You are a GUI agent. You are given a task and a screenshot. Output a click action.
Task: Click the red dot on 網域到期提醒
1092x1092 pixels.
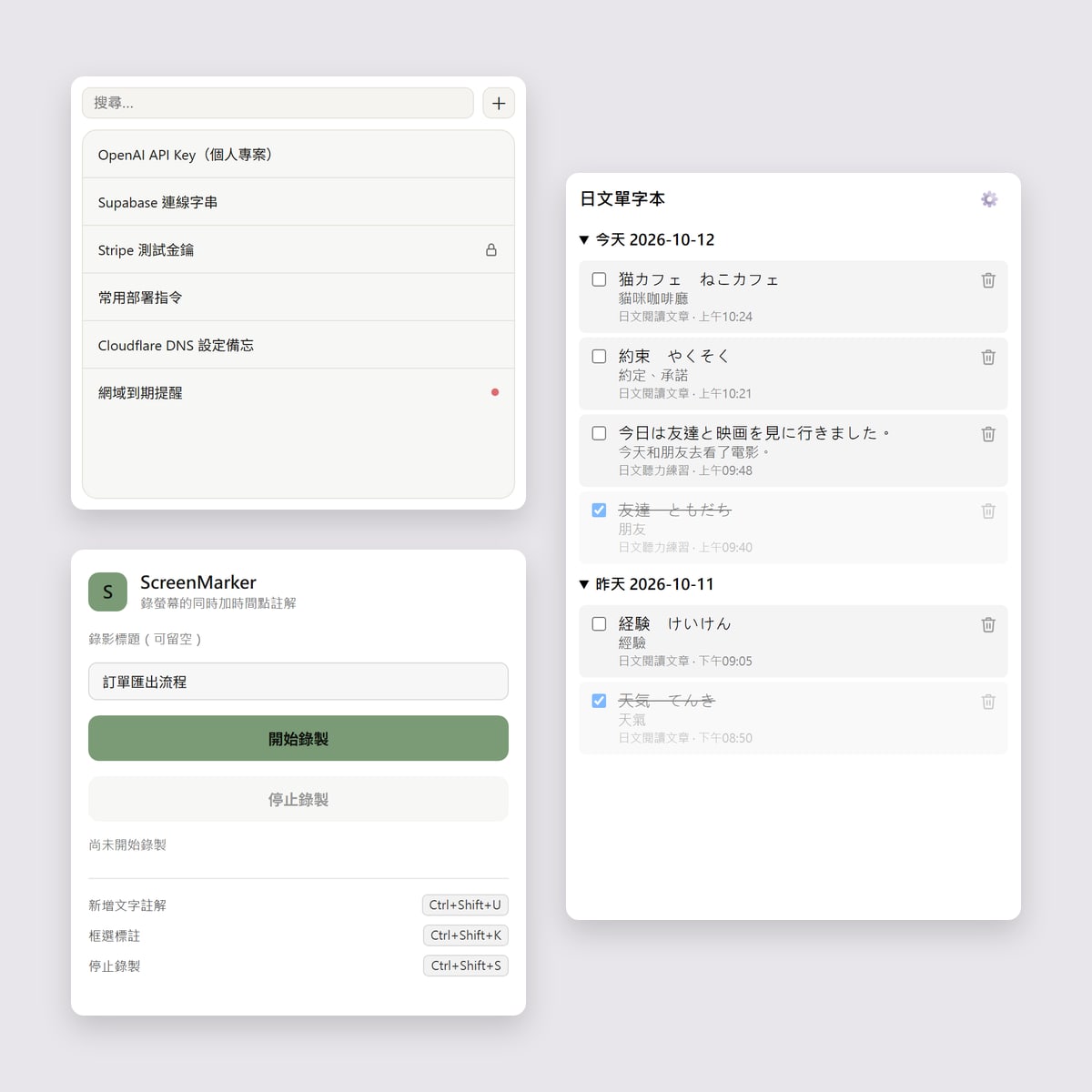[495, 392]
